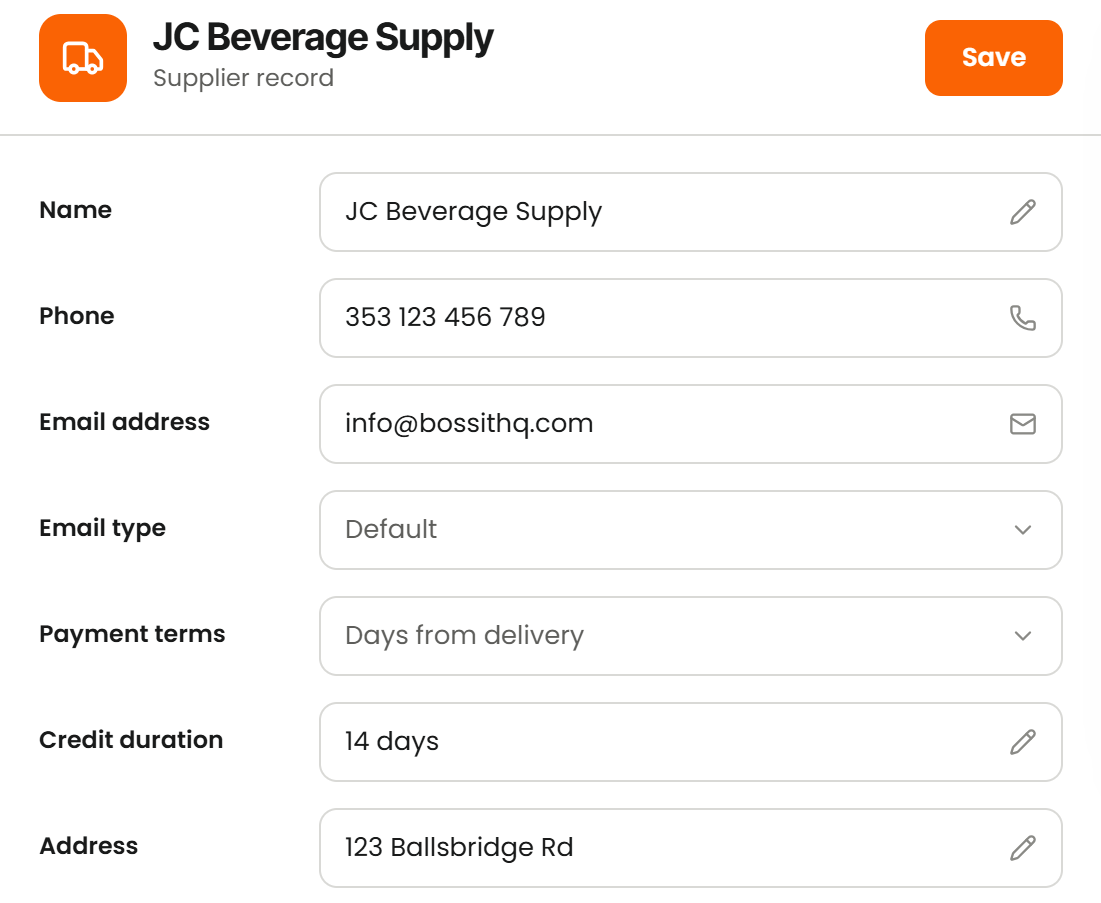1101x903 pixels.
Task: Click the phone handset icon
Action: 1022,318
